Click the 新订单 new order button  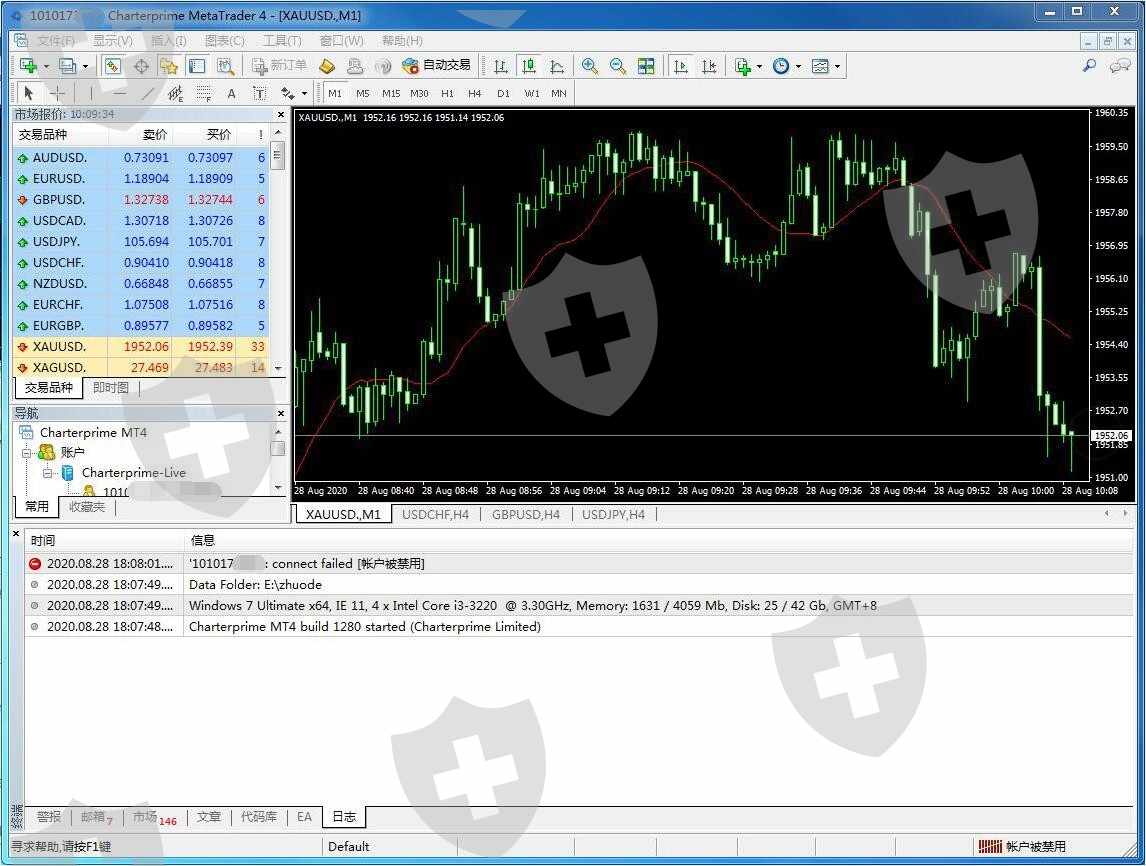click(x=279, y=66)
